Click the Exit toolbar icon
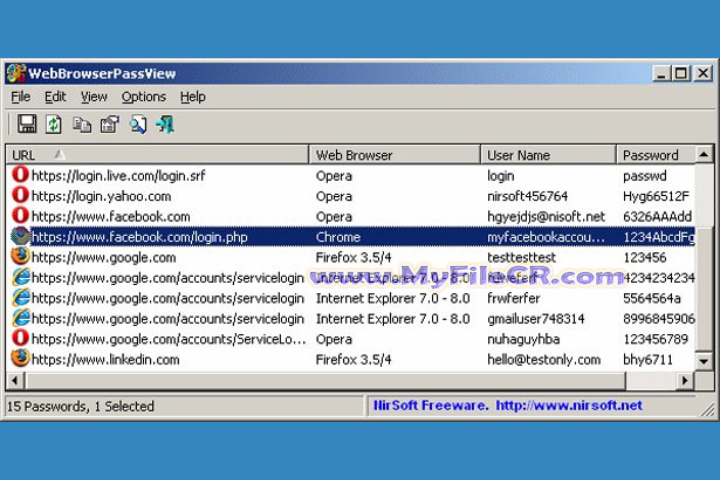 (165, 124)
